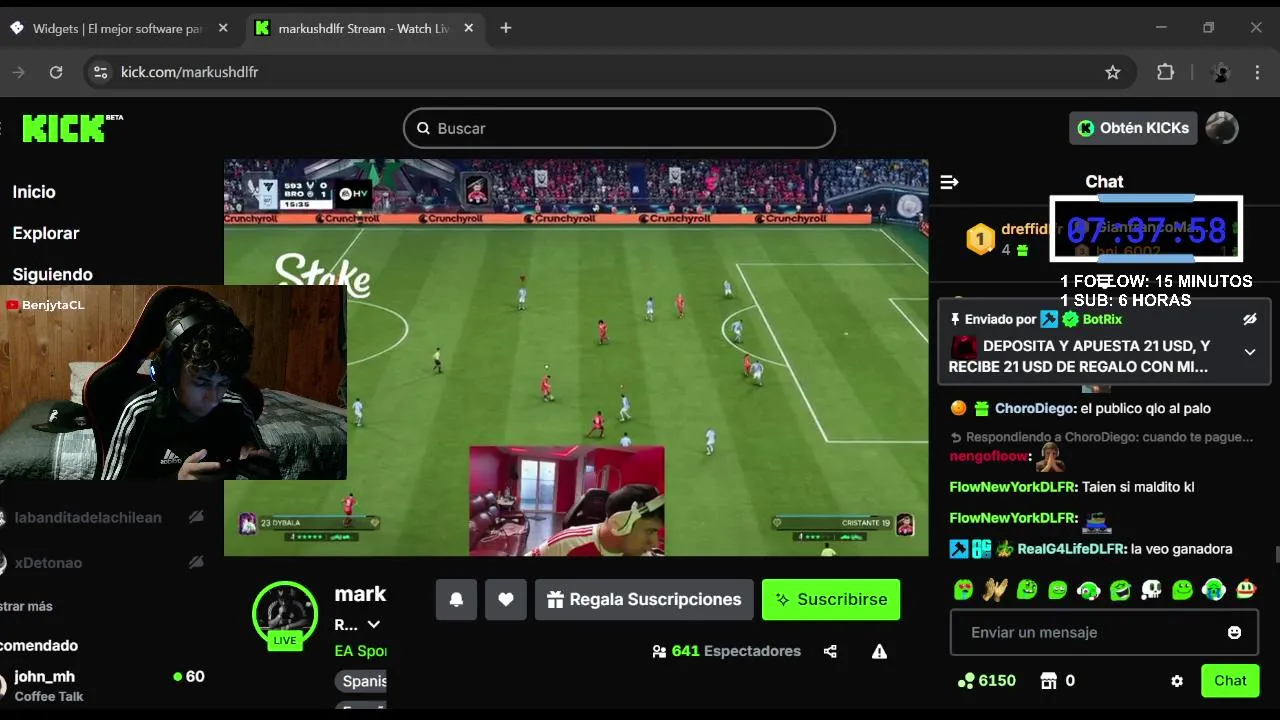
Task: Go to Inicio in sidebar
Action: click(x=34, y=192)
